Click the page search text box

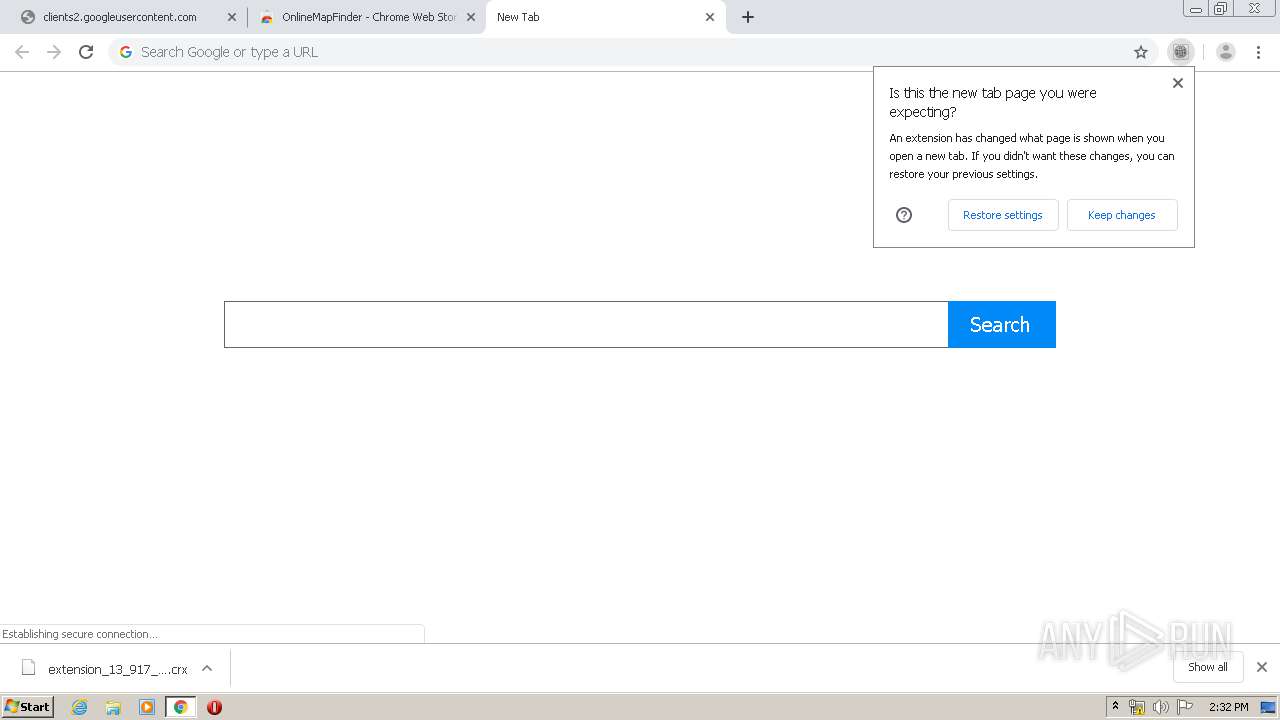pos(586,325)
